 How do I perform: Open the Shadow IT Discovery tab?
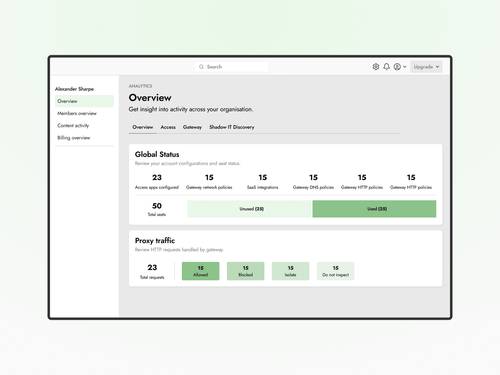pyautogui.click(x=232, y=127)
